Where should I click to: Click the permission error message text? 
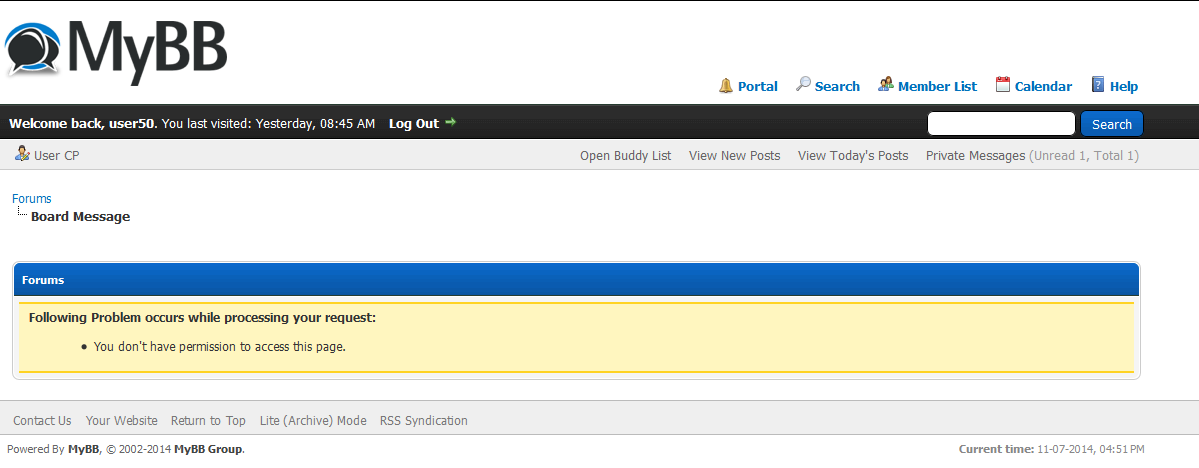(x=219, y=346)
